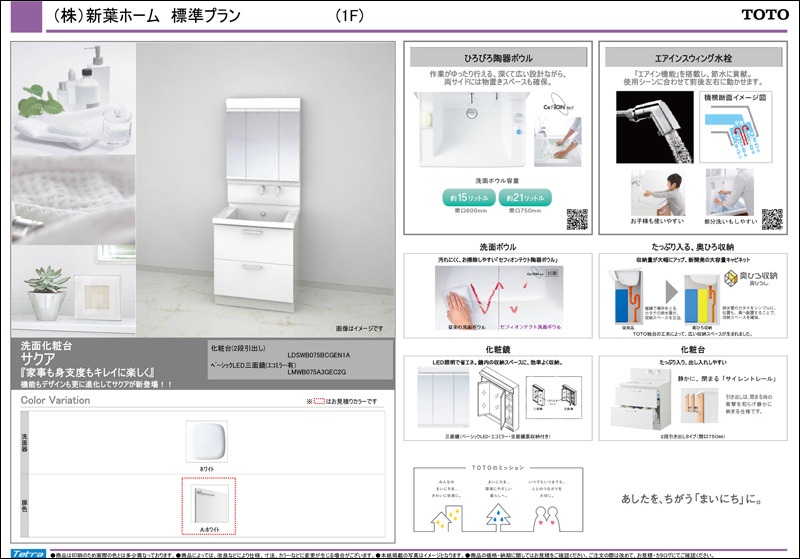Click model number LMWB075A3GEC2G
Image resolution: width=800 pixels, height=559 pixels.
tap(316, 372)
